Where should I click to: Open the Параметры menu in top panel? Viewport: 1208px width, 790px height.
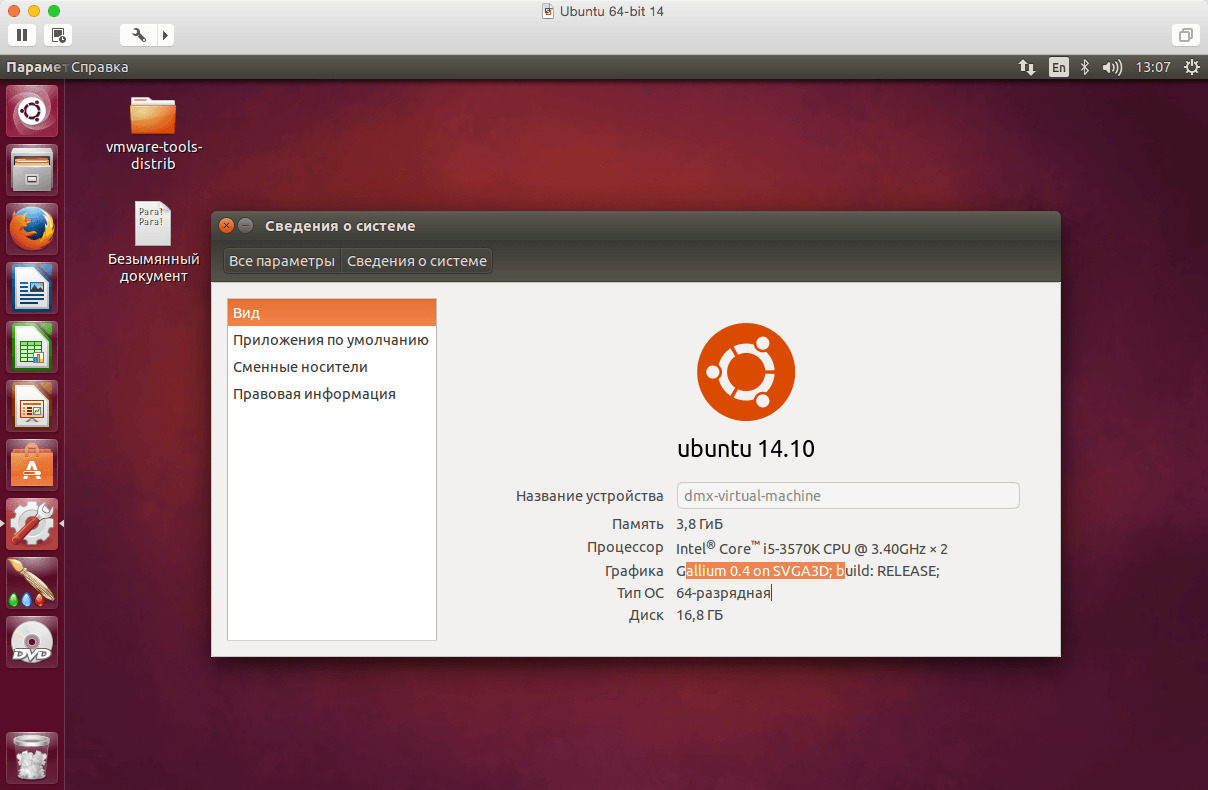[36, 67]
